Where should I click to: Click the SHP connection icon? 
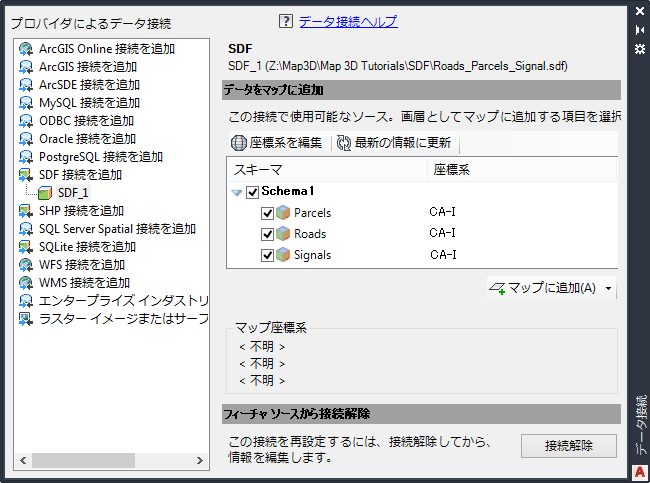coord(26,211)
